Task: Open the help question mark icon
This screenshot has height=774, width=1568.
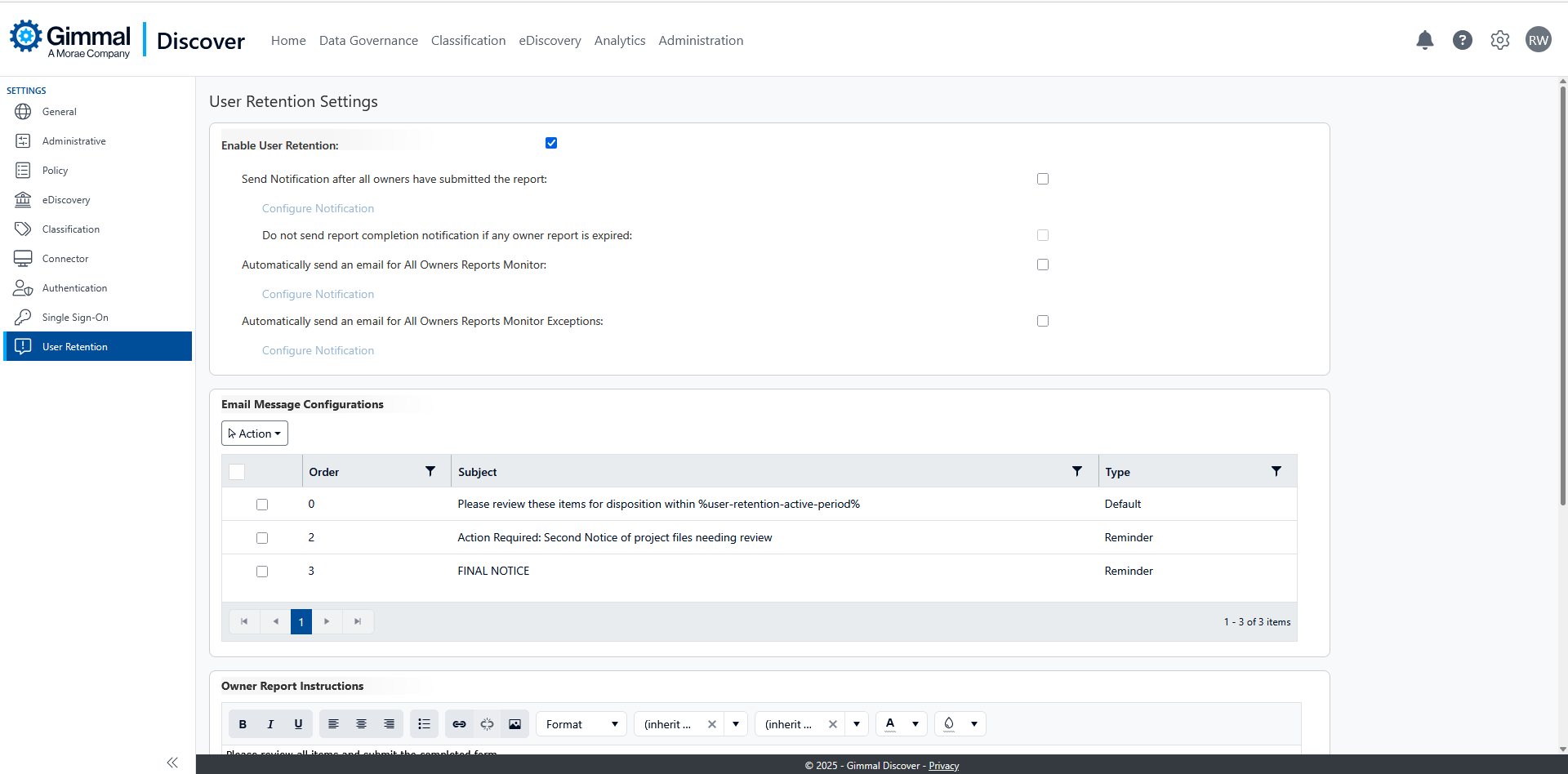Action: click(1462, 40)
